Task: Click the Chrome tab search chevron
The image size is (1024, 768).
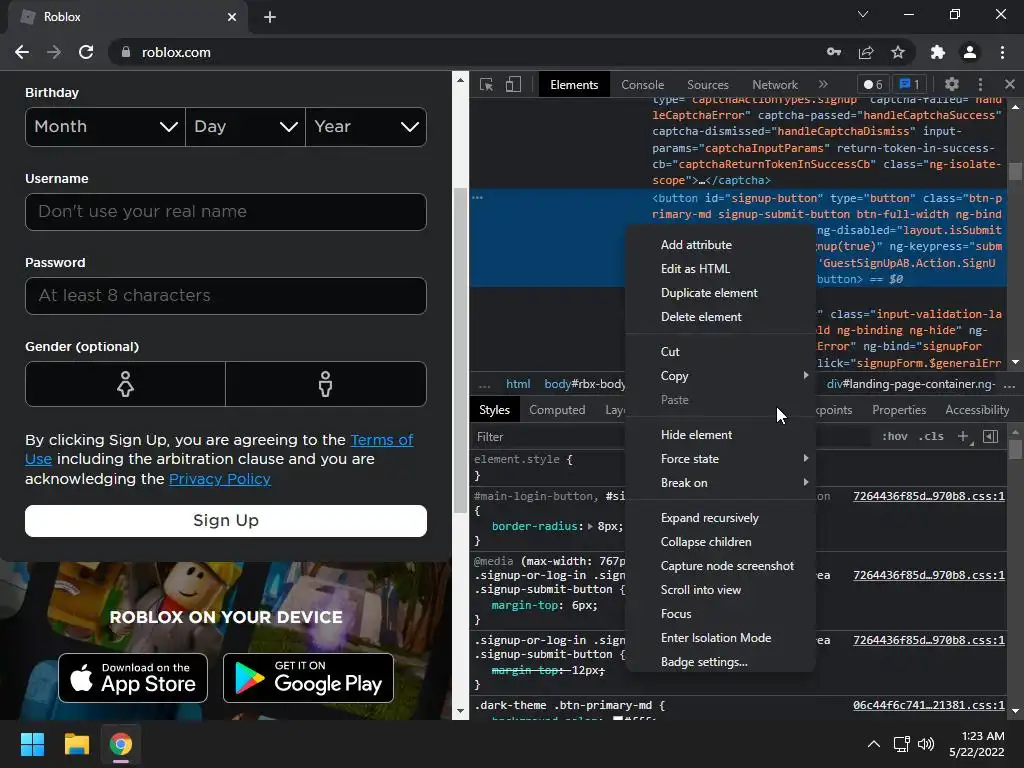Action: pyautogui.click(x=863, y=14)
